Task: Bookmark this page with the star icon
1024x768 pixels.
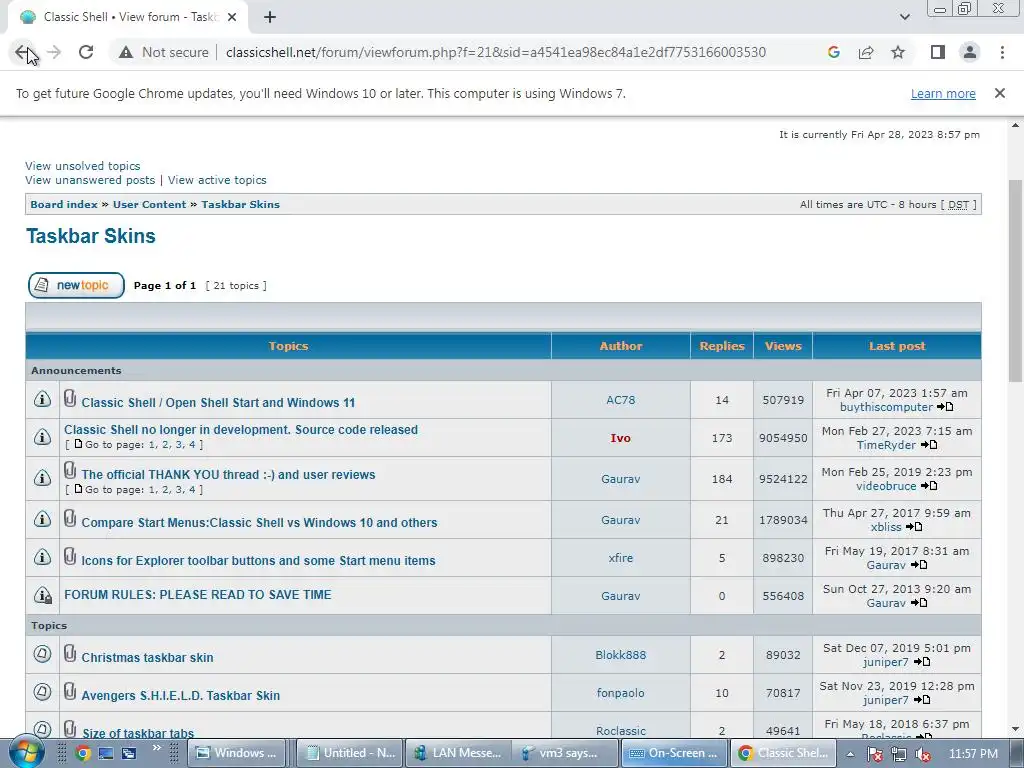Action: (898, 52)
